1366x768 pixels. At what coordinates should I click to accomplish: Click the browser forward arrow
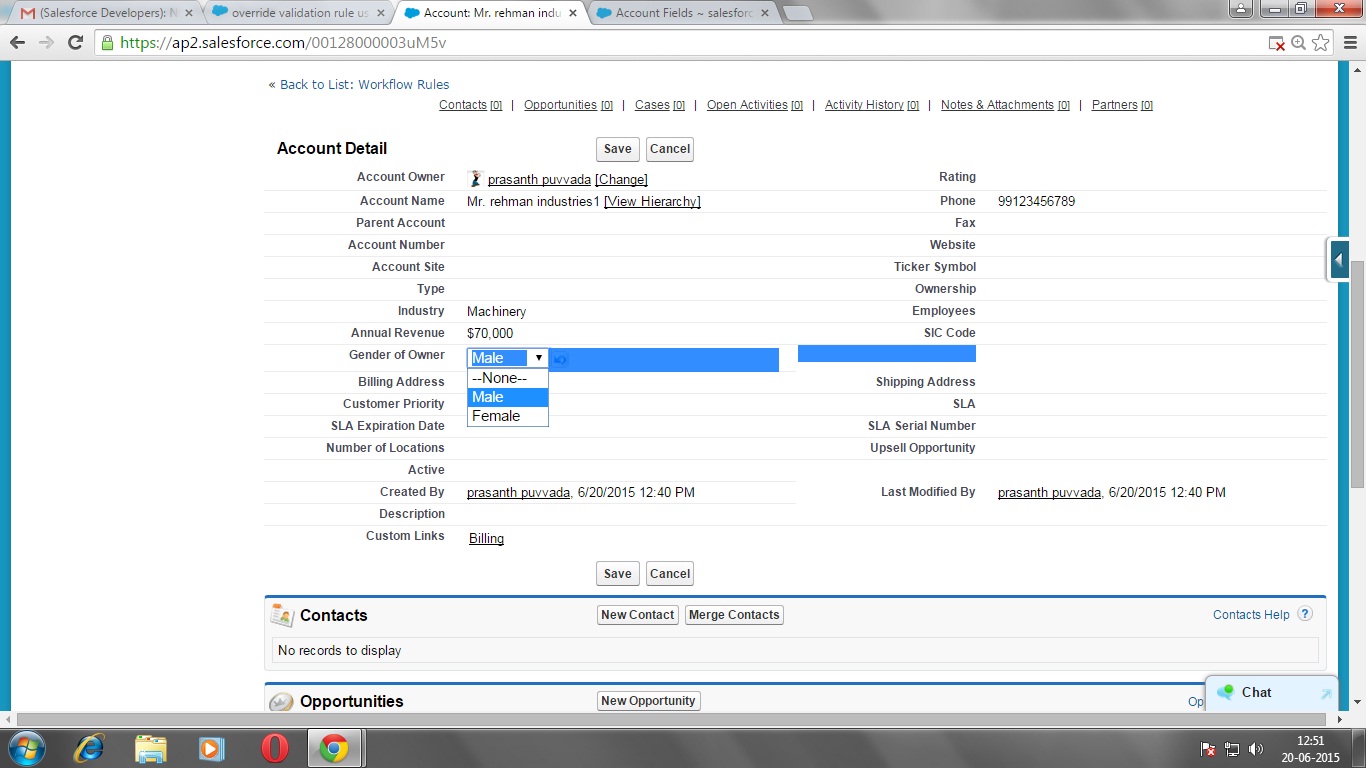pyautogui.click(x=46, y=43)
